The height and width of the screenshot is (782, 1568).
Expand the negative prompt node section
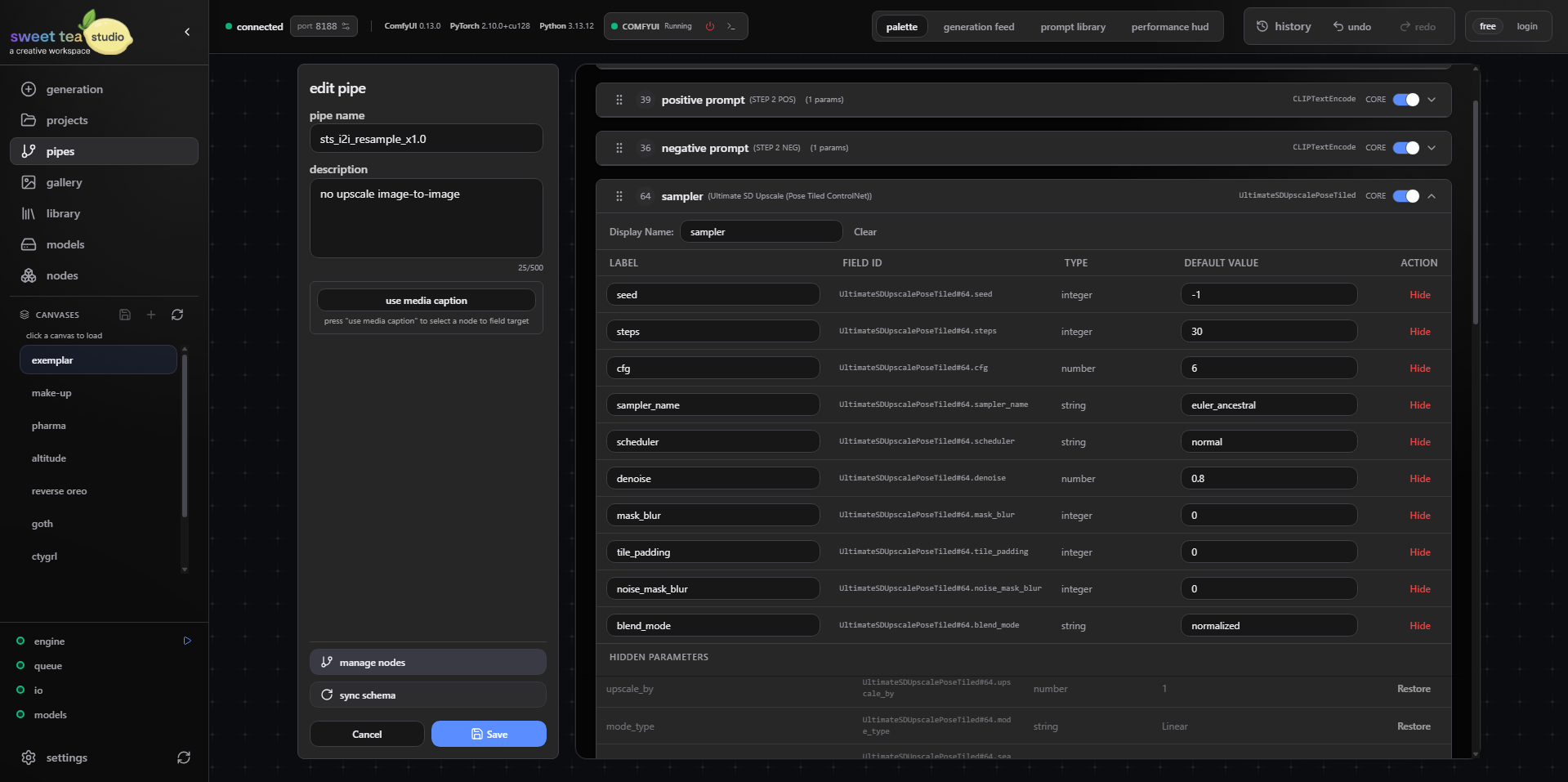[x=1432, y=148]
